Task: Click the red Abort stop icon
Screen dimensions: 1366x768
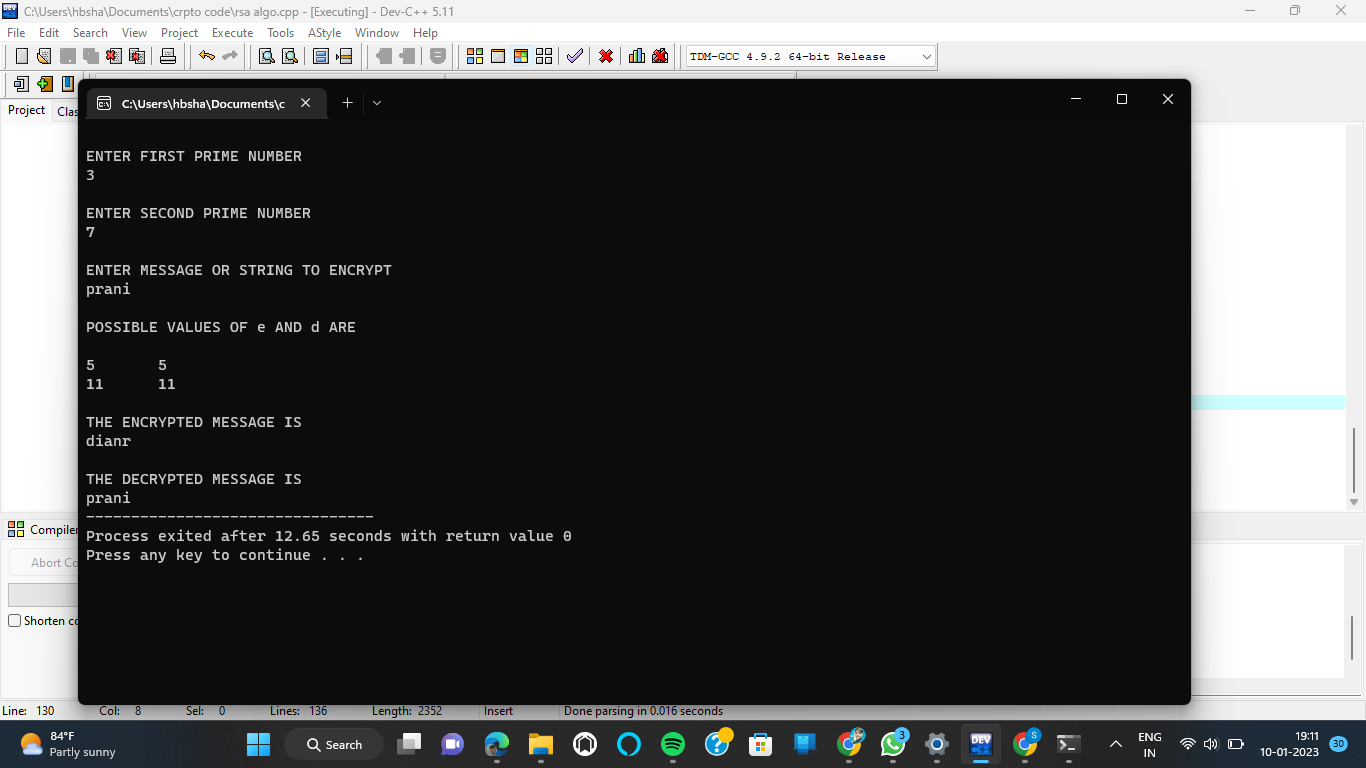Action: click(605, 56)
